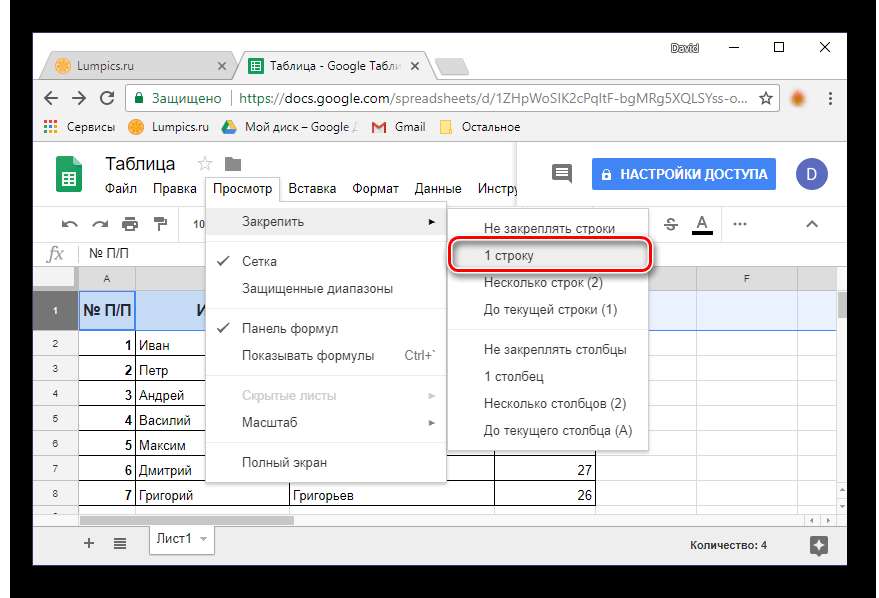Select Показывать формулы menu entry
879x598 pixels.
[x=326, y=355]
